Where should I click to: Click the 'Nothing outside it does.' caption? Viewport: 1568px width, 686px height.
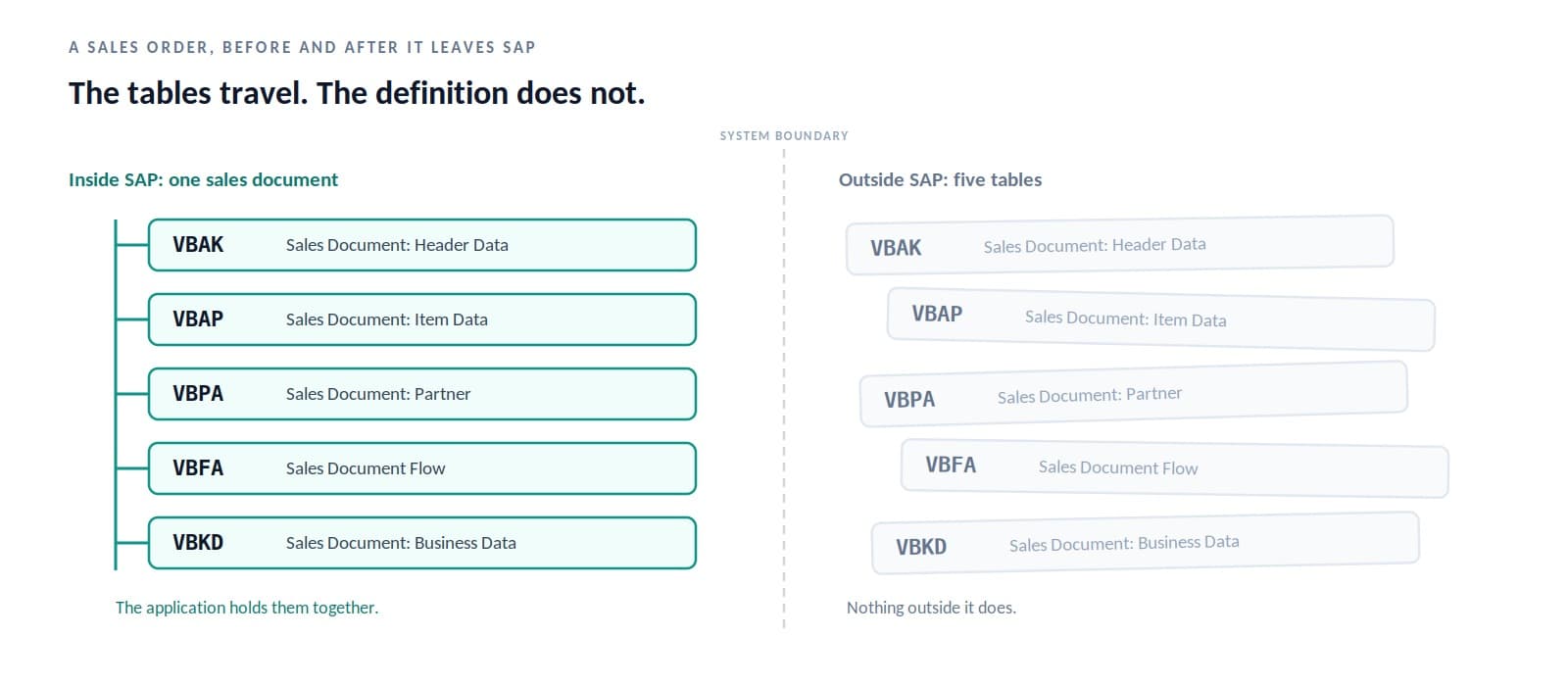tap(931, 608)
